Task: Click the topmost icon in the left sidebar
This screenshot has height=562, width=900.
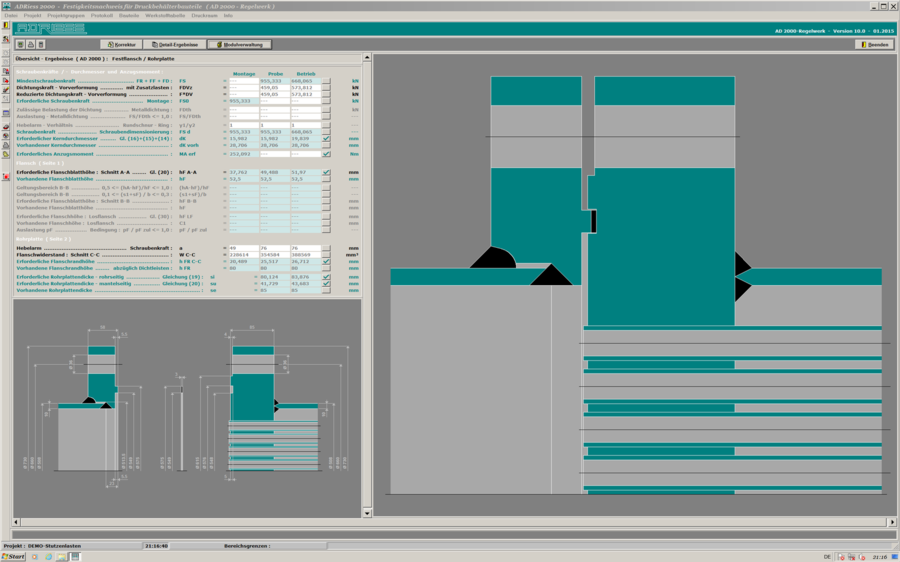Action: [x=6, y=27]
